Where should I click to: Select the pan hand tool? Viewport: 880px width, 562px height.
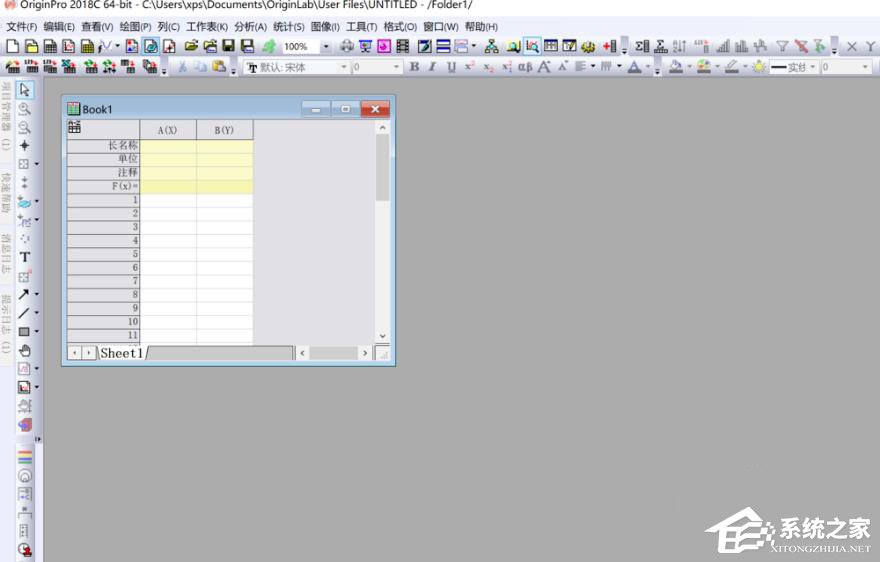24,351
